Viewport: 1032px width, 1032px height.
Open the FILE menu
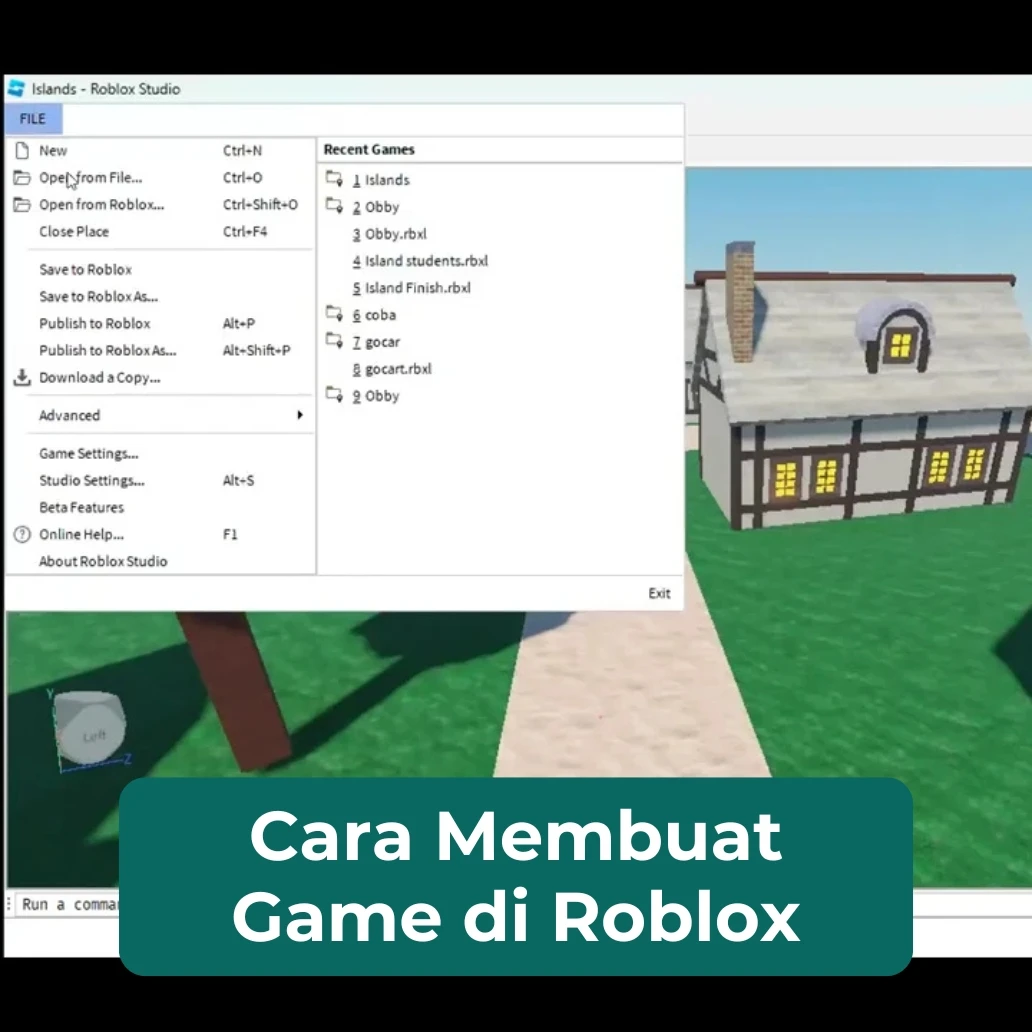coord(33,118)
